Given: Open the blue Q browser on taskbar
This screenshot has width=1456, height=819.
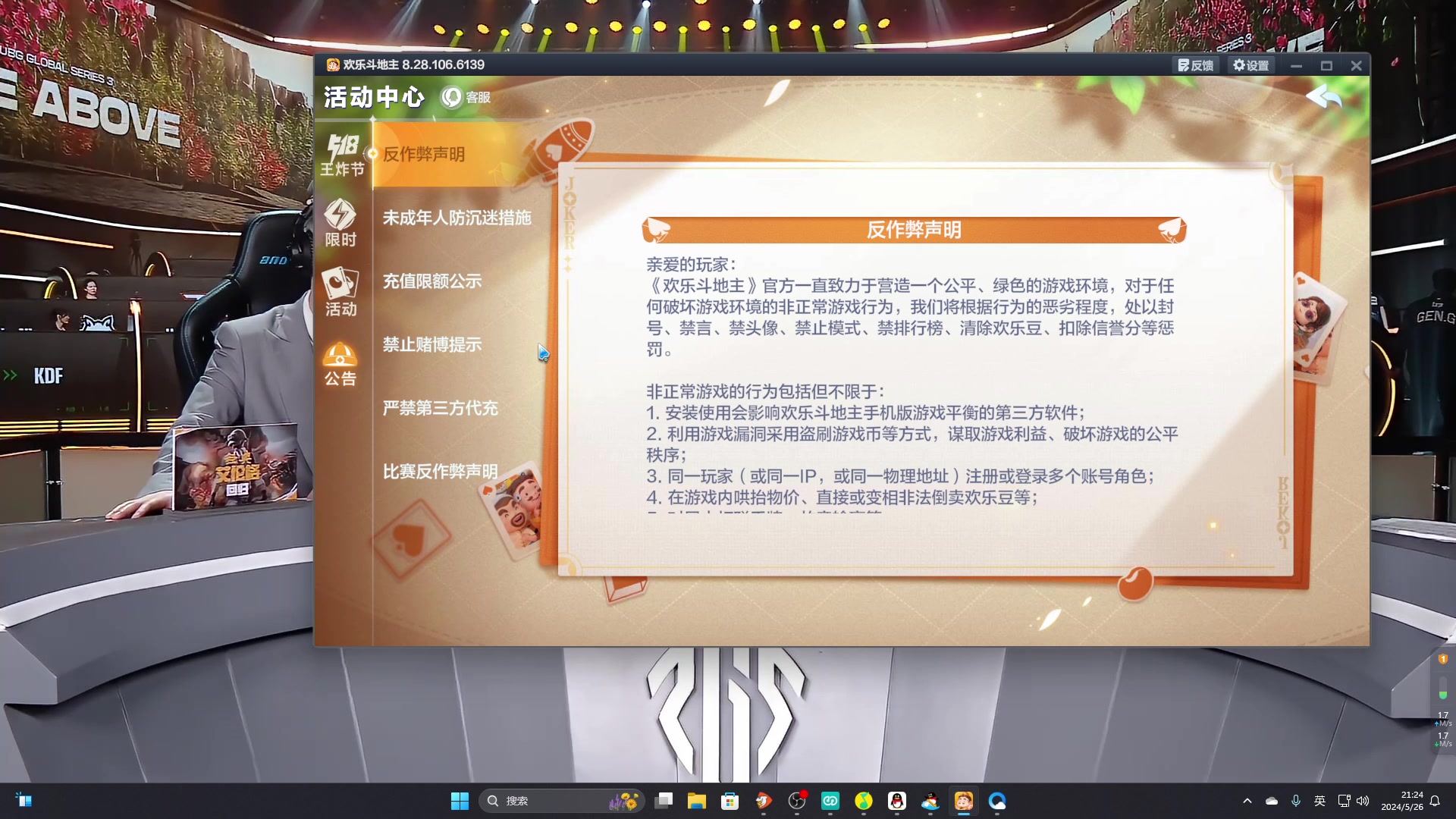Looking at the screenshot, I should point(997,801).
